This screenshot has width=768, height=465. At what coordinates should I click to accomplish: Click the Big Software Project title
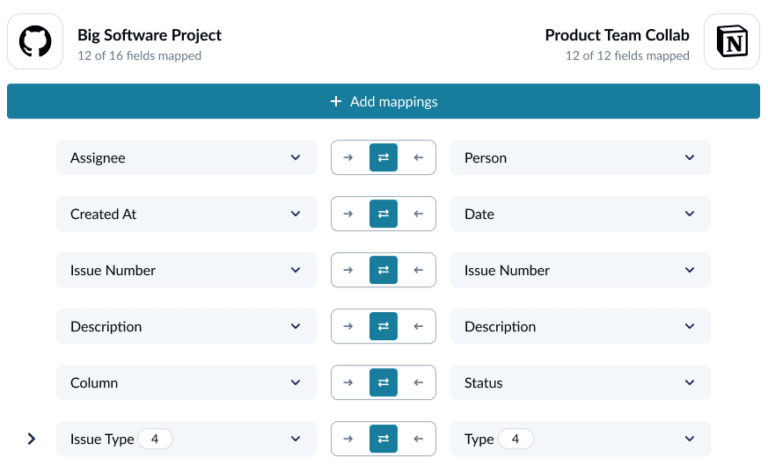pyautogui.click(x=149, y=35)
